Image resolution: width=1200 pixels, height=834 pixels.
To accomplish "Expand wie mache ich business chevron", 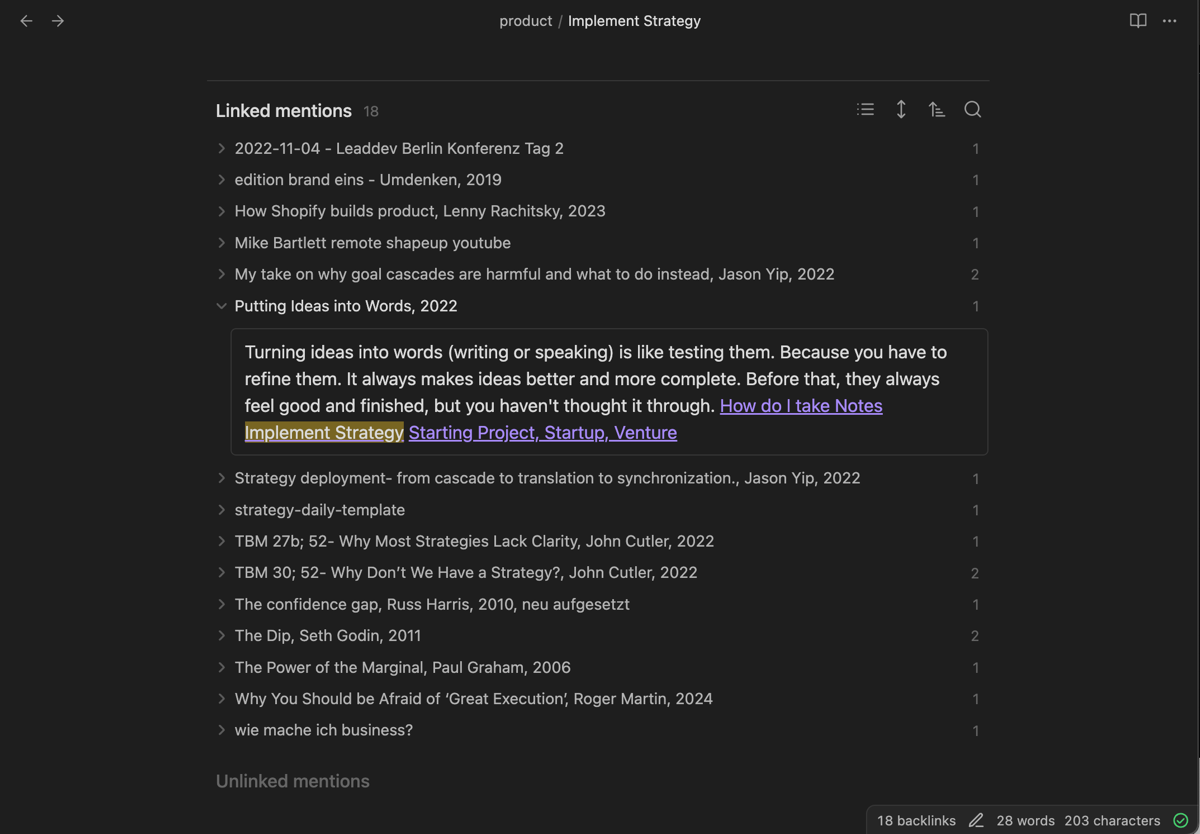I will [222, 730].
